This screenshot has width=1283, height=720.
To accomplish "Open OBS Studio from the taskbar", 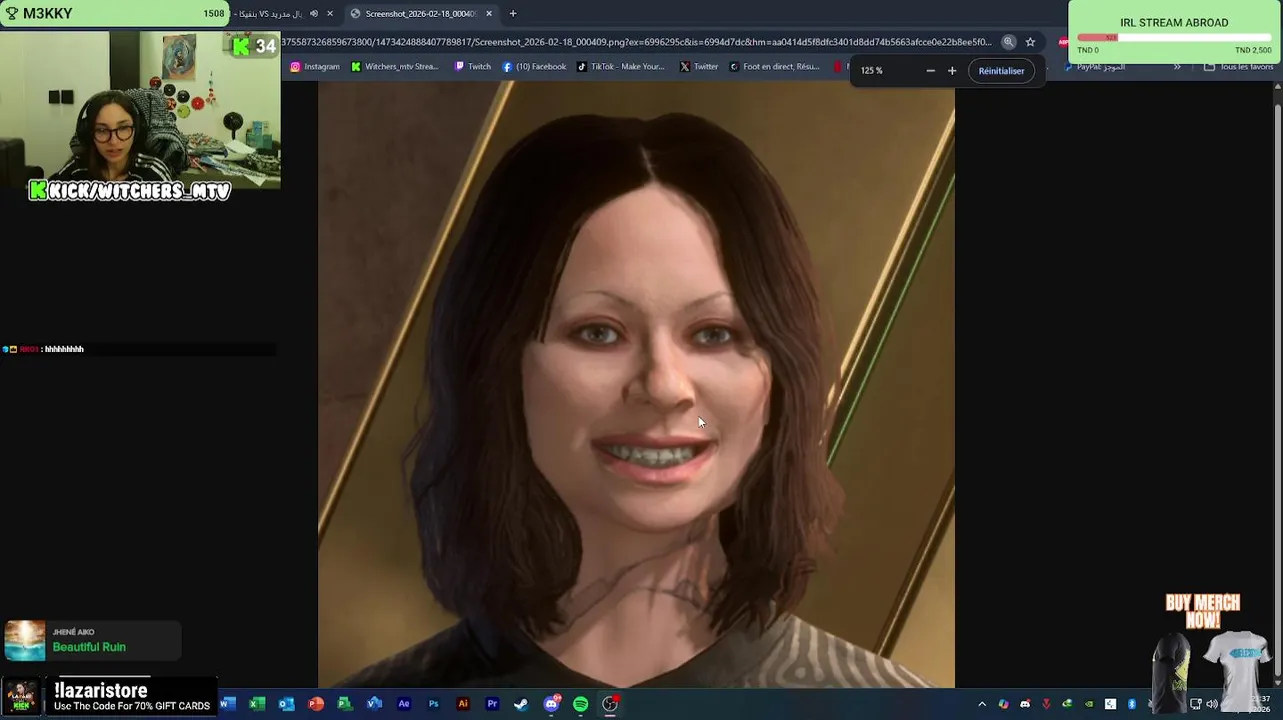I will (610, 704).
